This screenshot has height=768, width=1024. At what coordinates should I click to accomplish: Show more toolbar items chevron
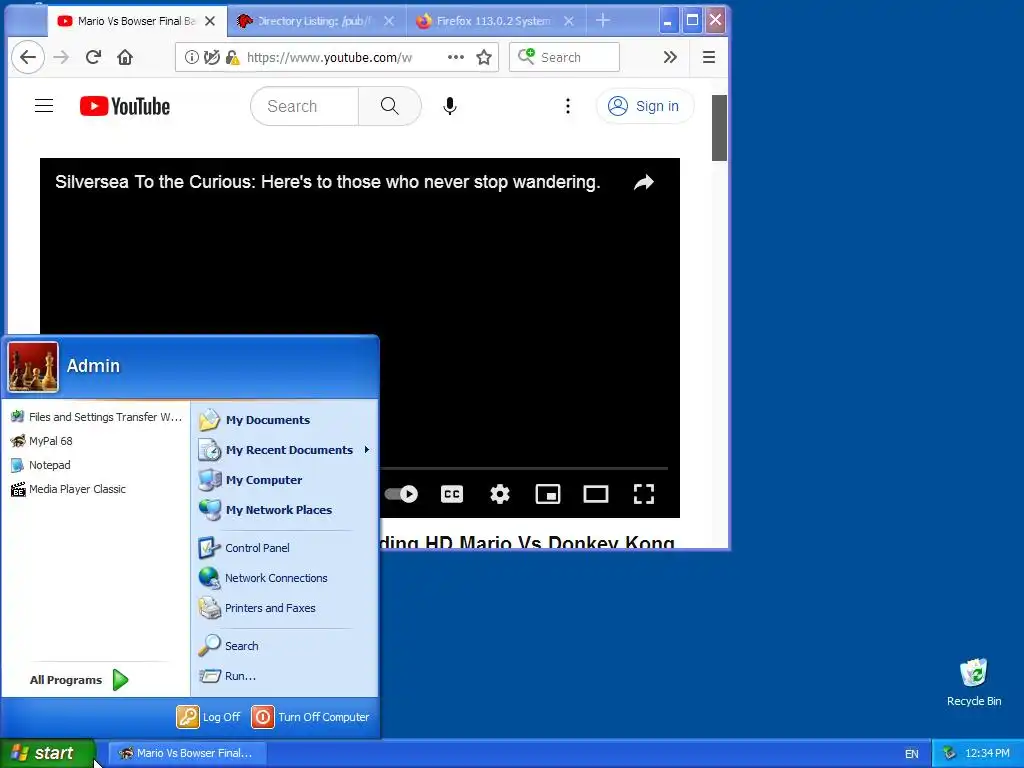click(670, 57)
